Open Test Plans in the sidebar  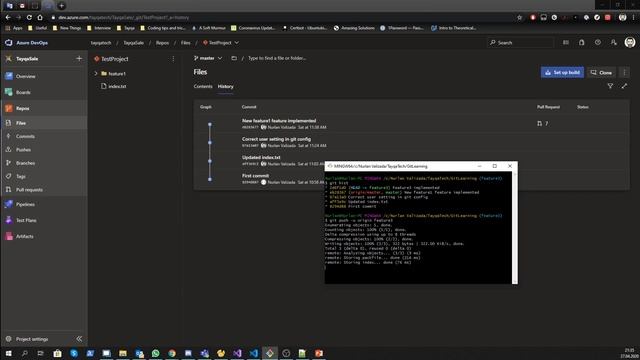[x=26, y=220]
